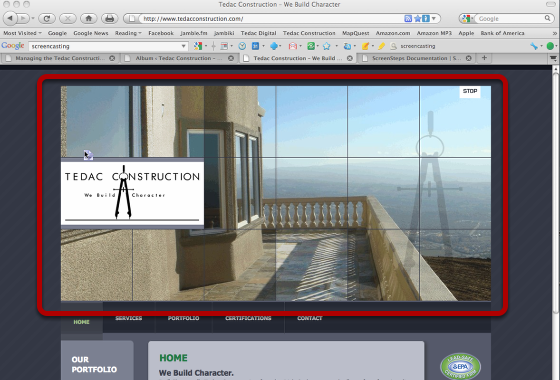Open the Amazon MP3 bookmark
Viewport: 560px width, 380px height.
tap(434, 33)
